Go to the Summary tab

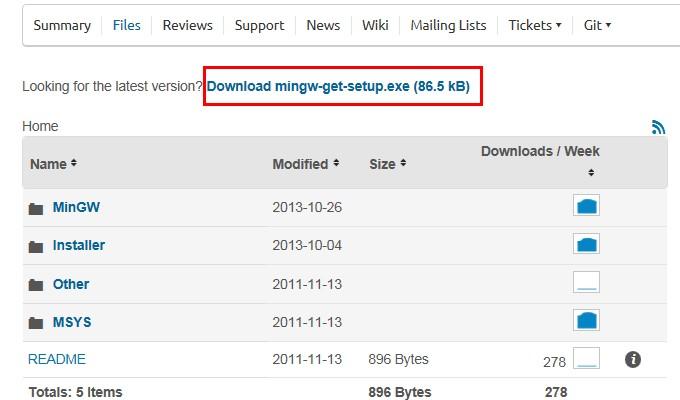(x=62, y=25)
